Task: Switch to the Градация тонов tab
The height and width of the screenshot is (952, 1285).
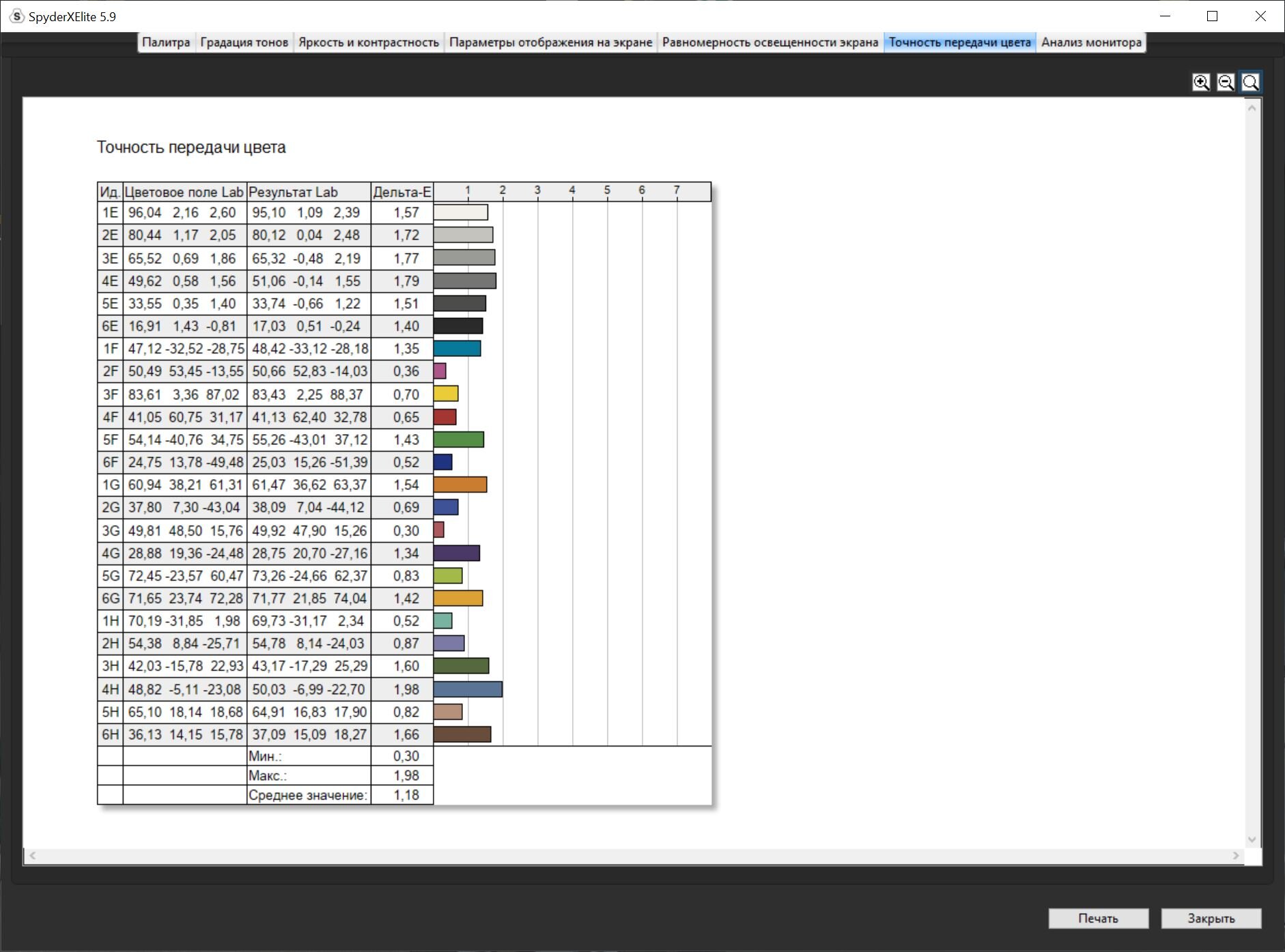Action: click(x=244, y=42)
